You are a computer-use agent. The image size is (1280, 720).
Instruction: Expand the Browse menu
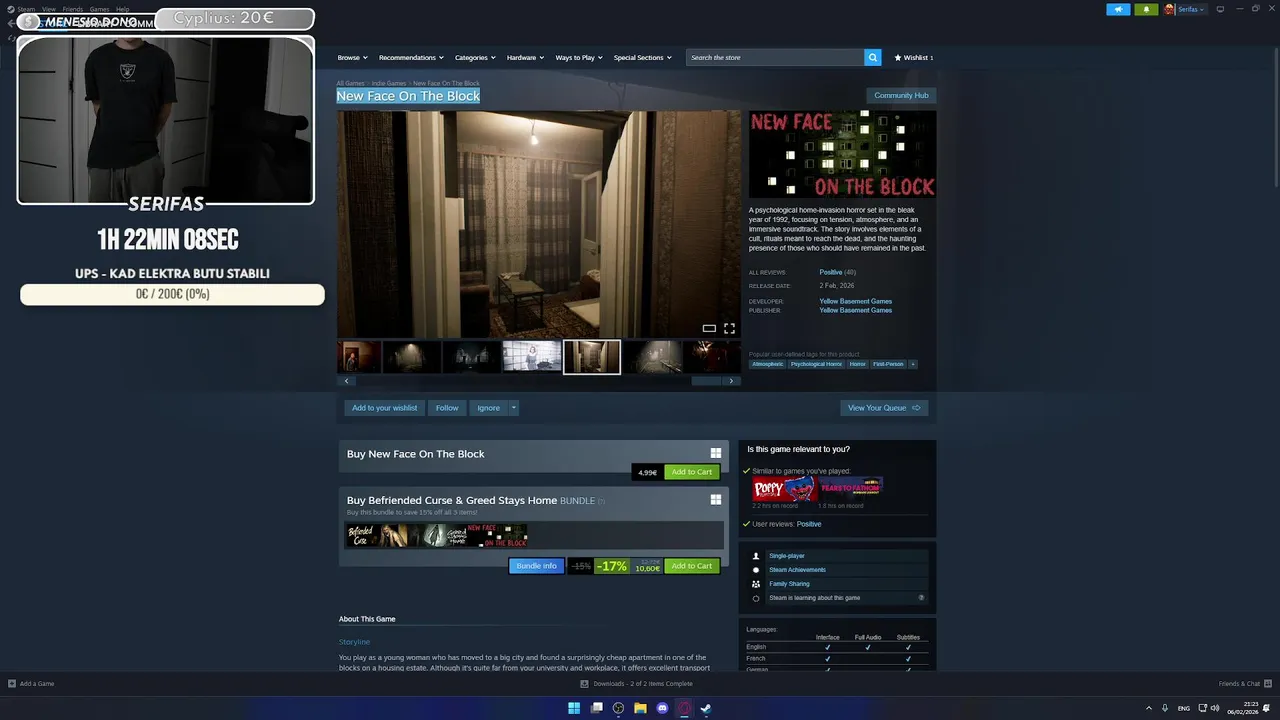point(352,58)
